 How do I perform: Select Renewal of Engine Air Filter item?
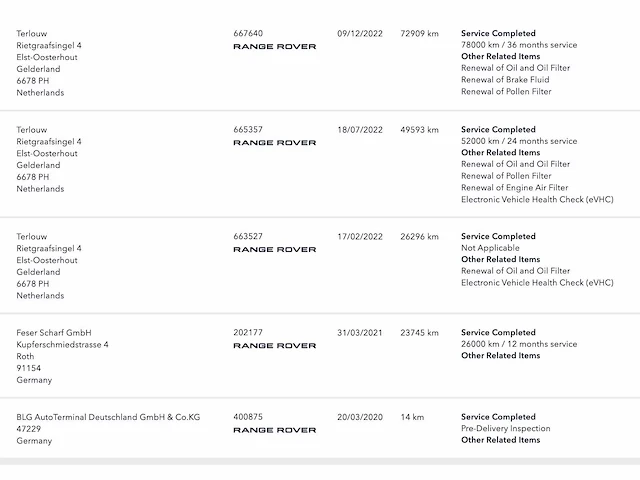[515, 188]
